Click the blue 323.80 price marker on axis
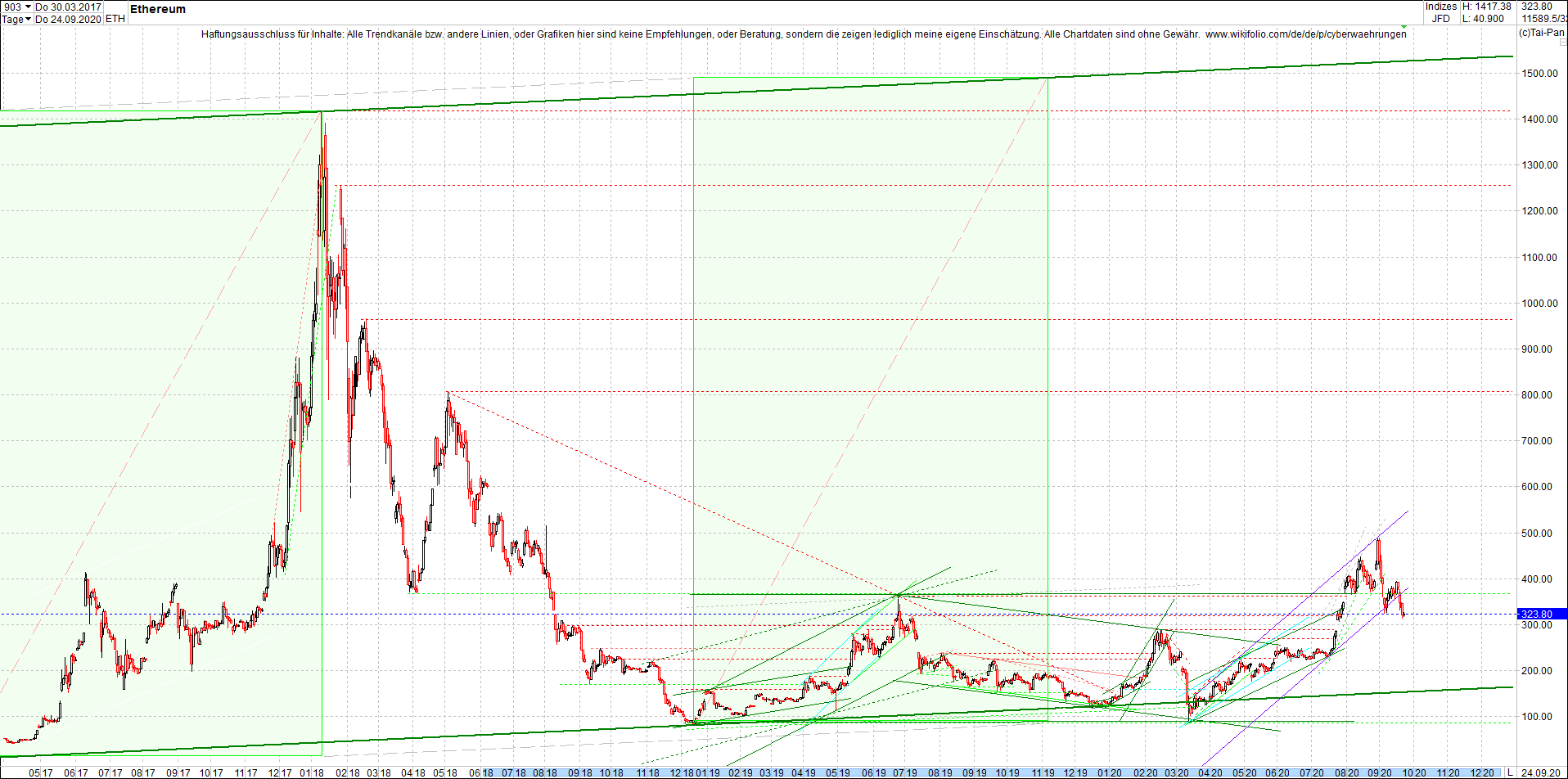The width and height of the screenshot is (1568, 779). click(1542, 614)
